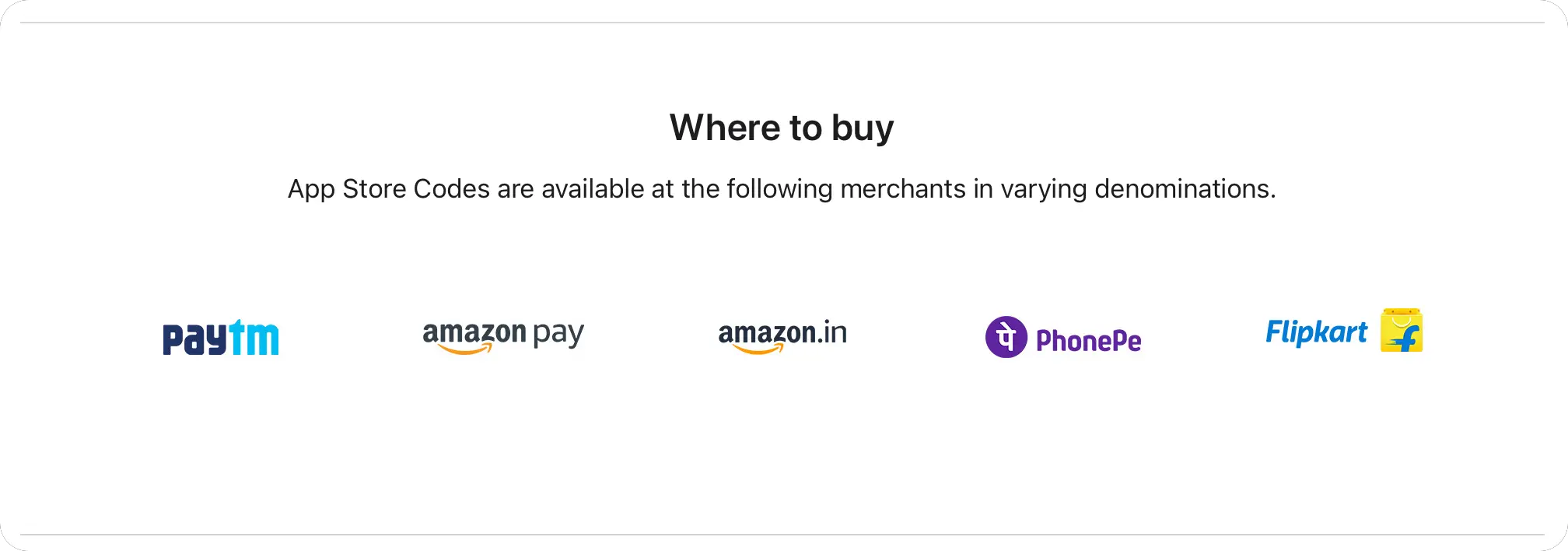
Task: Click the word 'denominations' in the description
Action: [1181, 189]
